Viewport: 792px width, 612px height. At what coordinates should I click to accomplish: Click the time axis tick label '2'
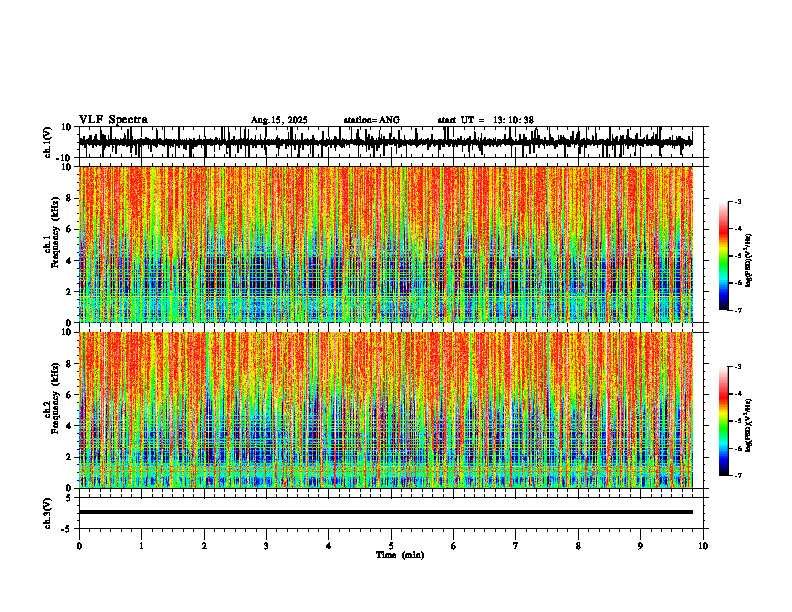pyautogui.click(x=204, y=546)
